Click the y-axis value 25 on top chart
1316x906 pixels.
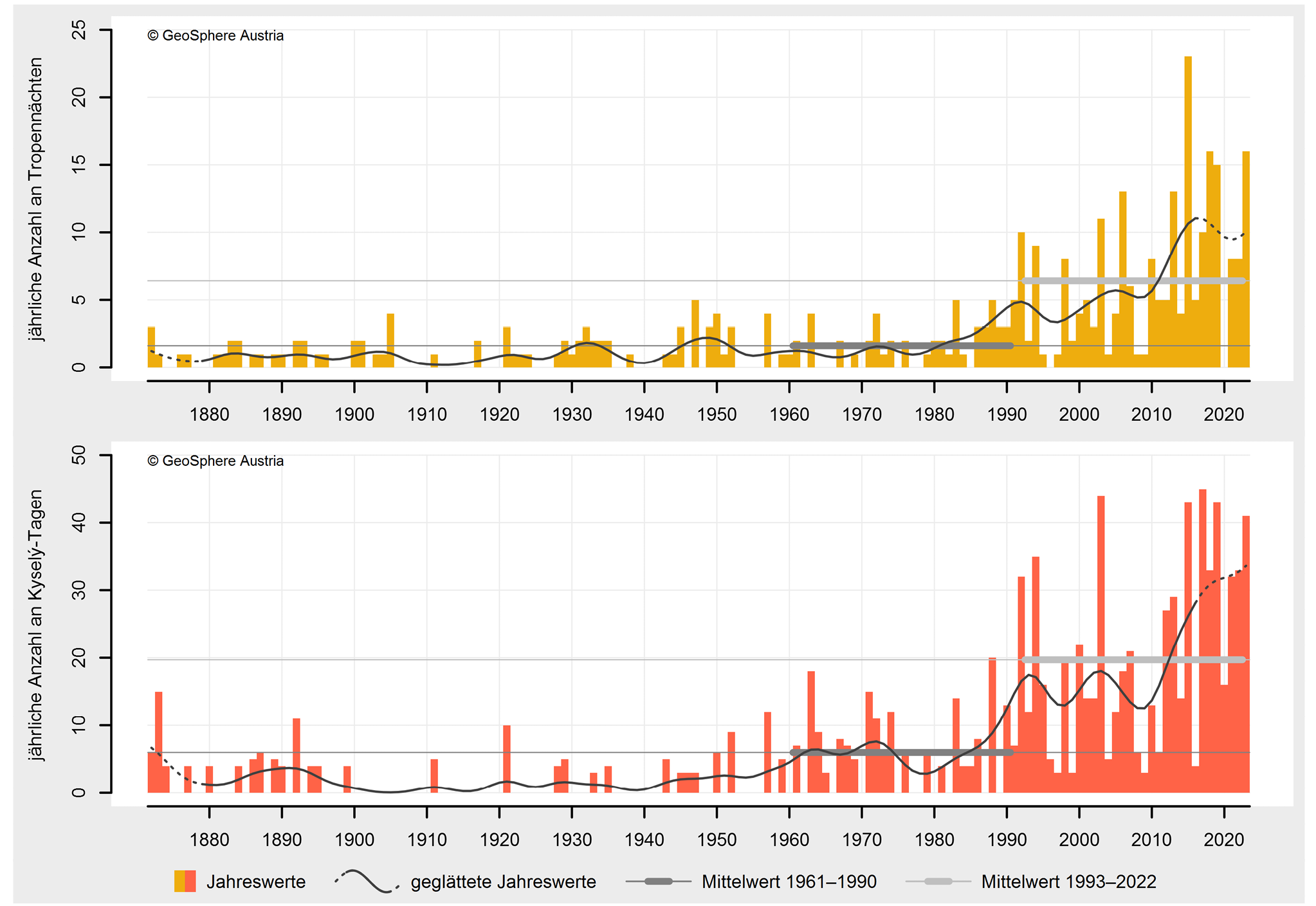79,30
